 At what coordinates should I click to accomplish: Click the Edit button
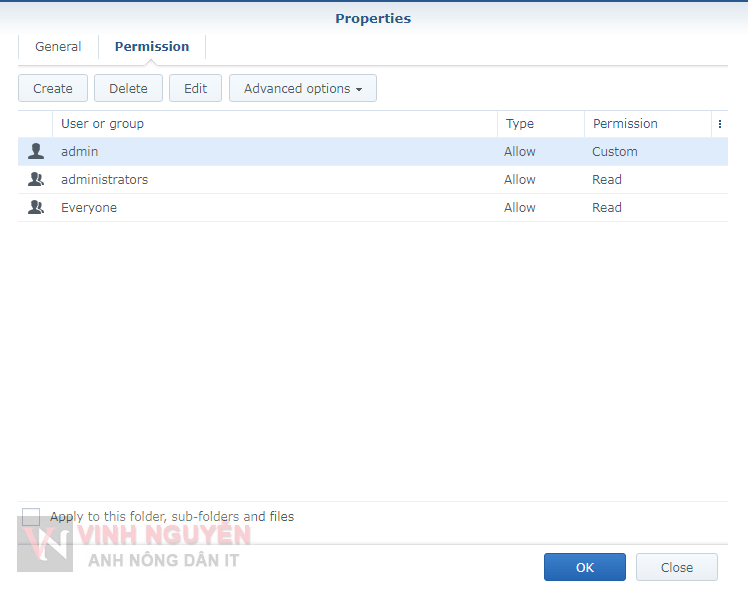[x=195, y=88]
